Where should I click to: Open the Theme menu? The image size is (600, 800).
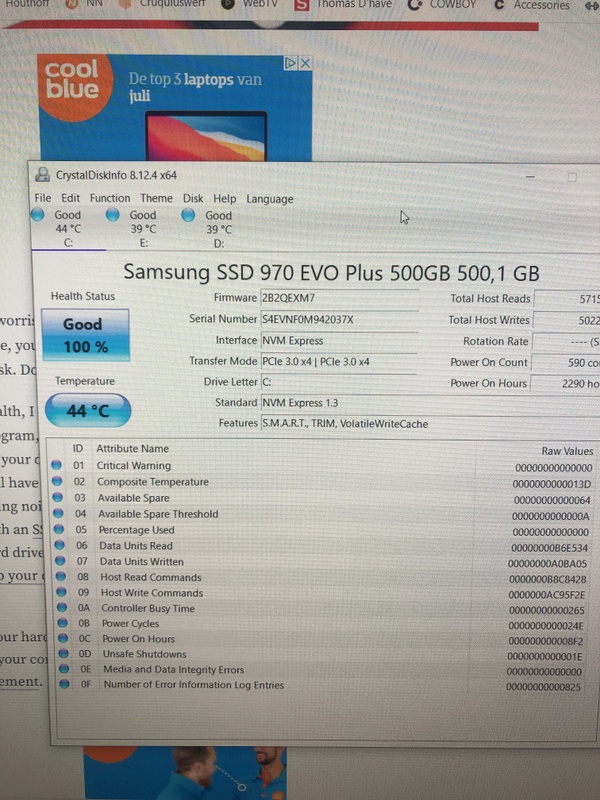point(156,198)
